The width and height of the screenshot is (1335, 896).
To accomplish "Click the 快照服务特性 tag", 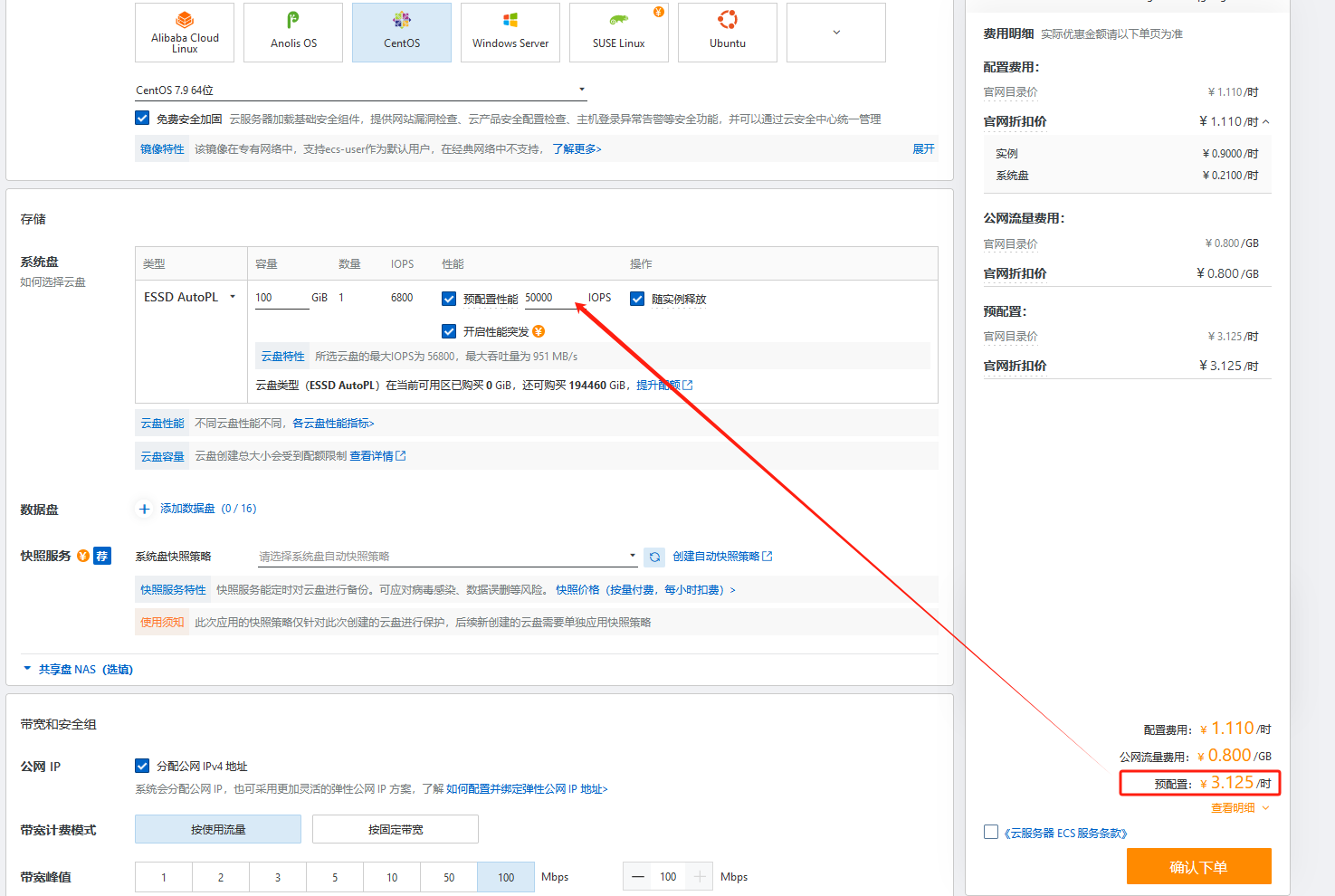I will coord(173,590).
